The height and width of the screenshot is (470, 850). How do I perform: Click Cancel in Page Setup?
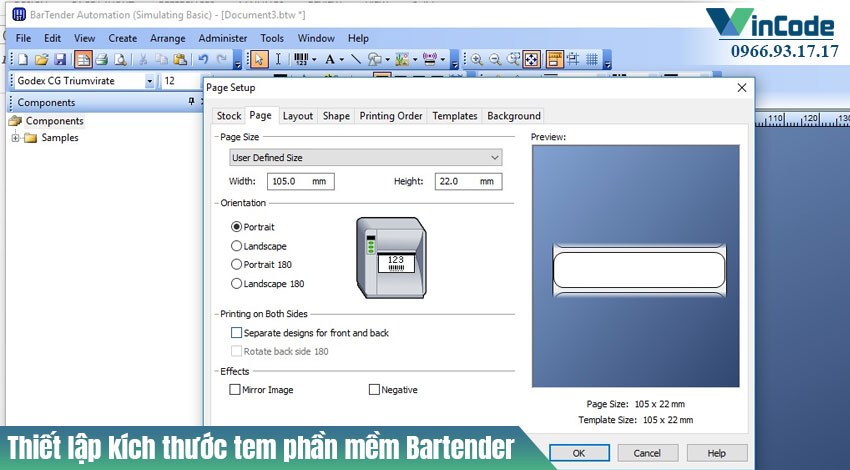[647, 453]
